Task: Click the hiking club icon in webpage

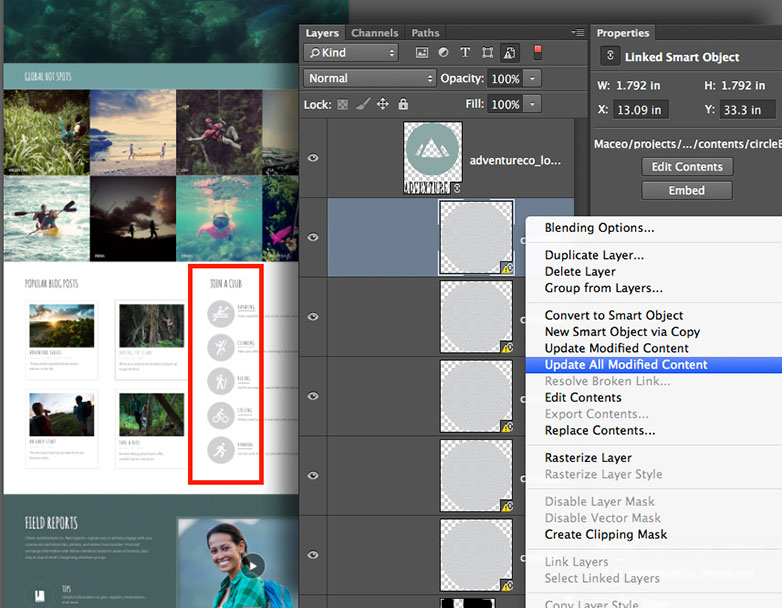Action: [x=221, y=382]
